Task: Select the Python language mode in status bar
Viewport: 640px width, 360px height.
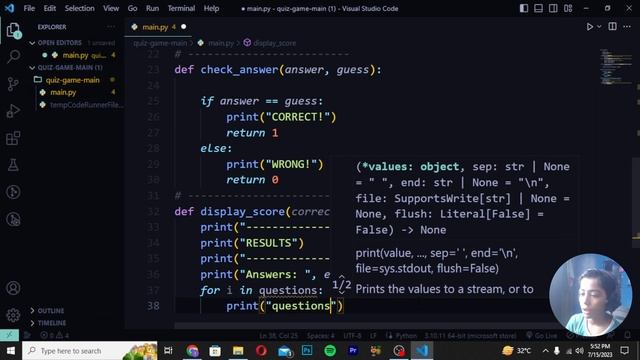Action: coord(406,336)
